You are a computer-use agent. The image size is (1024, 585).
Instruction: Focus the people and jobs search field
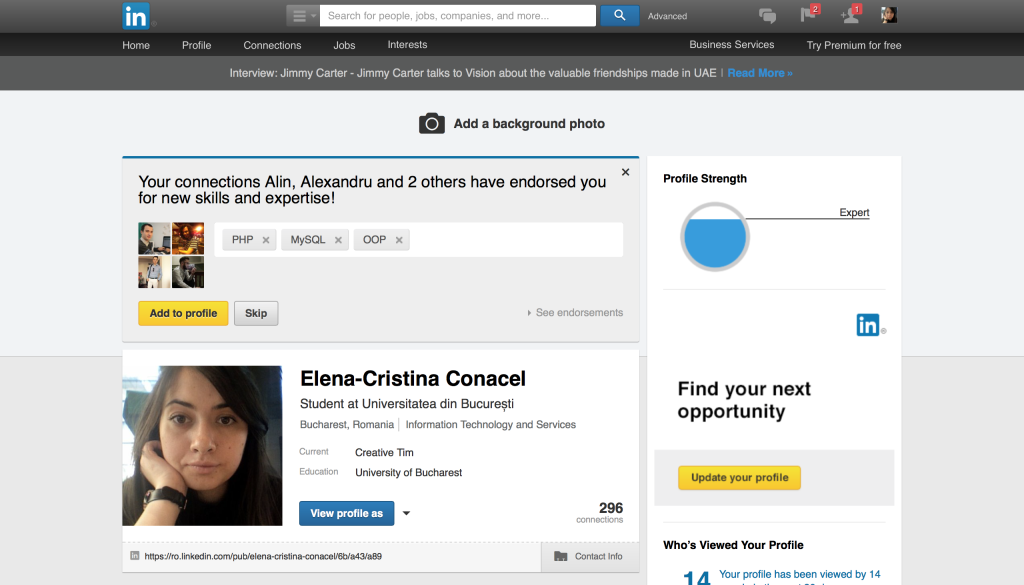click(x=457, y=16)
